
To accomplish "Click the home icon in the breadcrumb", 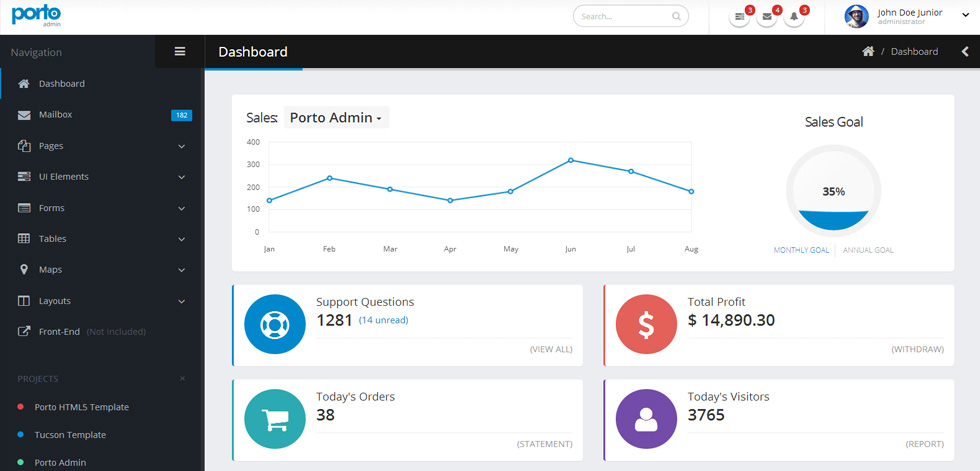I will click(x=868, y=52).
